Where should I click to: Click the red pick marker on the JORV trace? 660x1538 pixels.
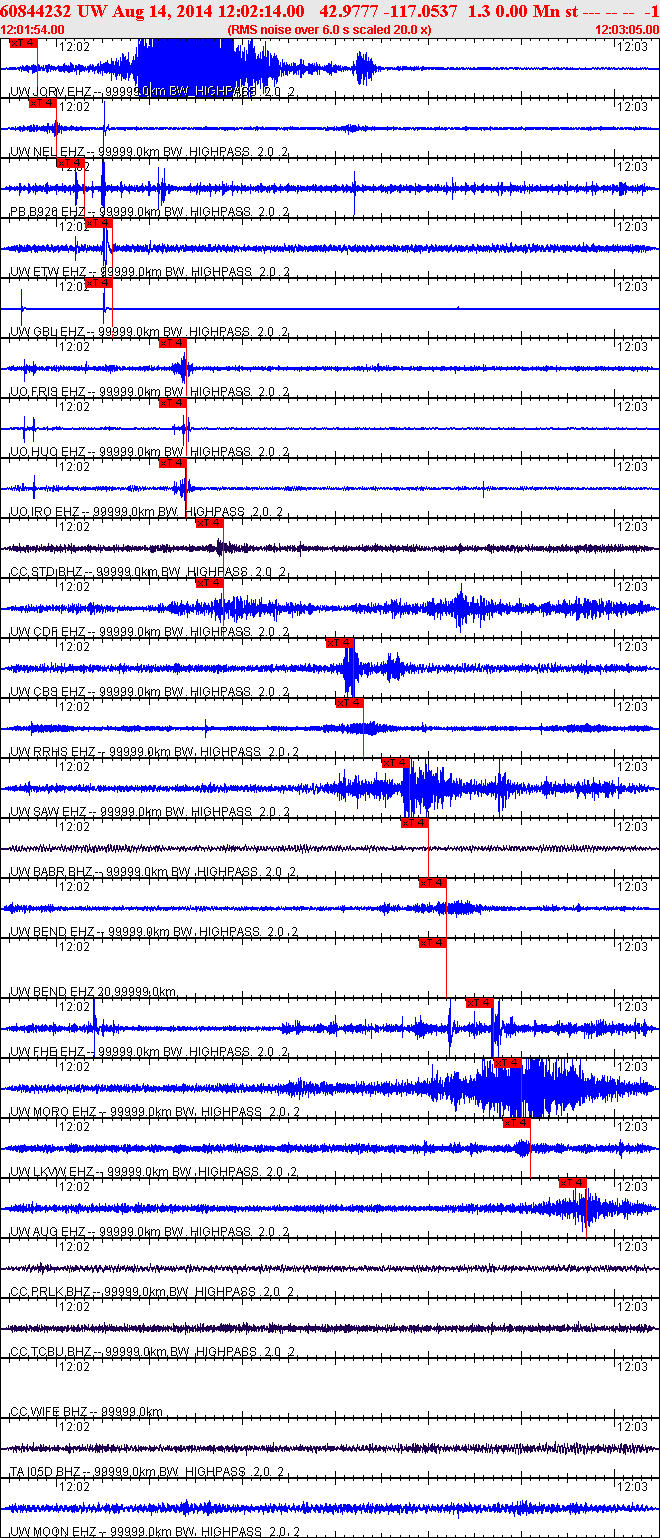point(22,43)
